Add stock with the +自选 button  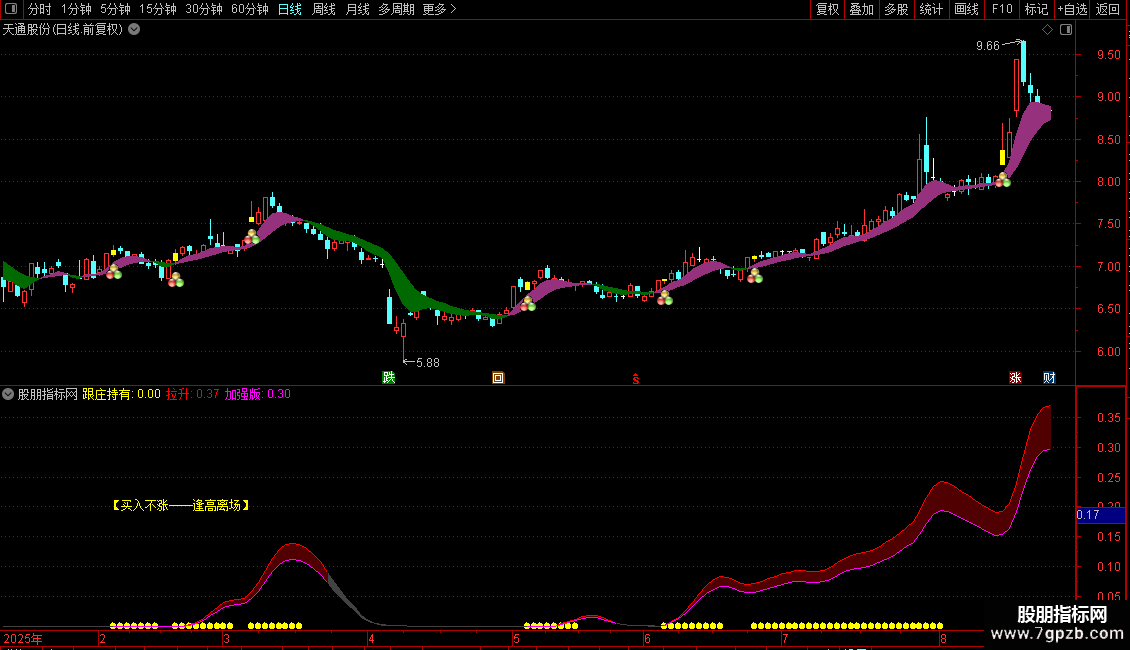tap(1072, 9)
